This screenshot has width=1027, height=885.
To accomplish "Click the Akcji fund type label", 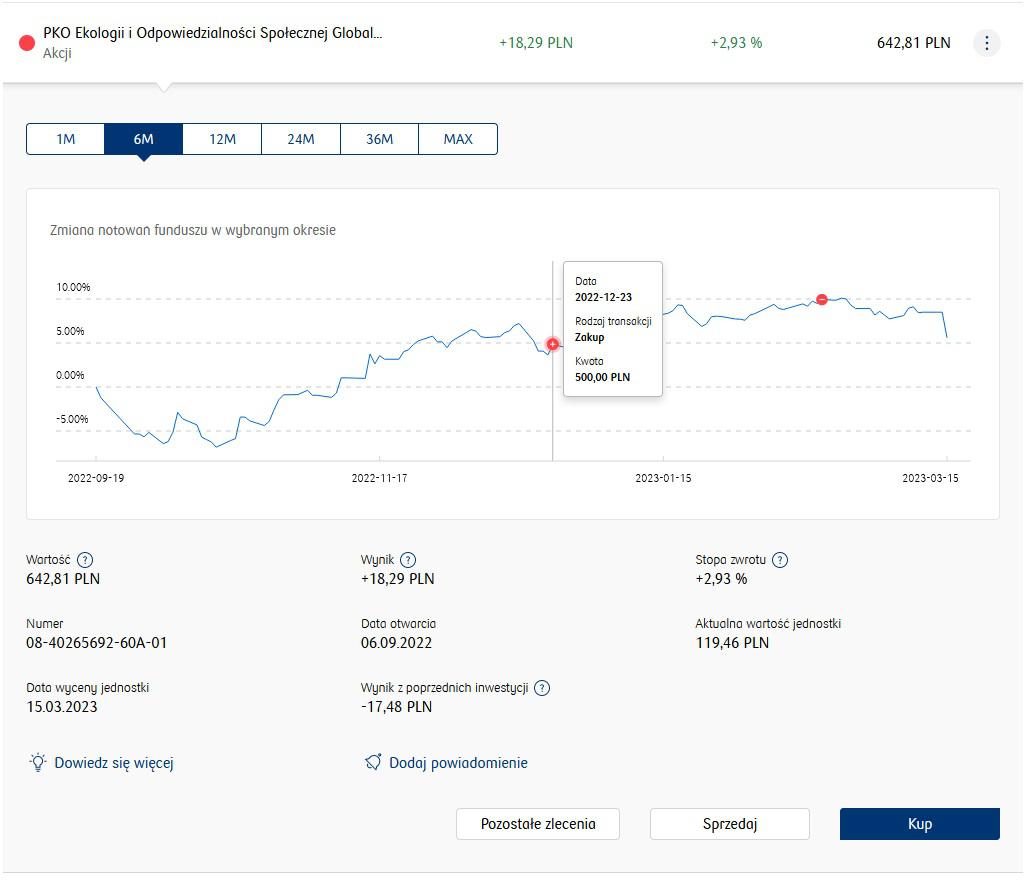I will (57, 54).
